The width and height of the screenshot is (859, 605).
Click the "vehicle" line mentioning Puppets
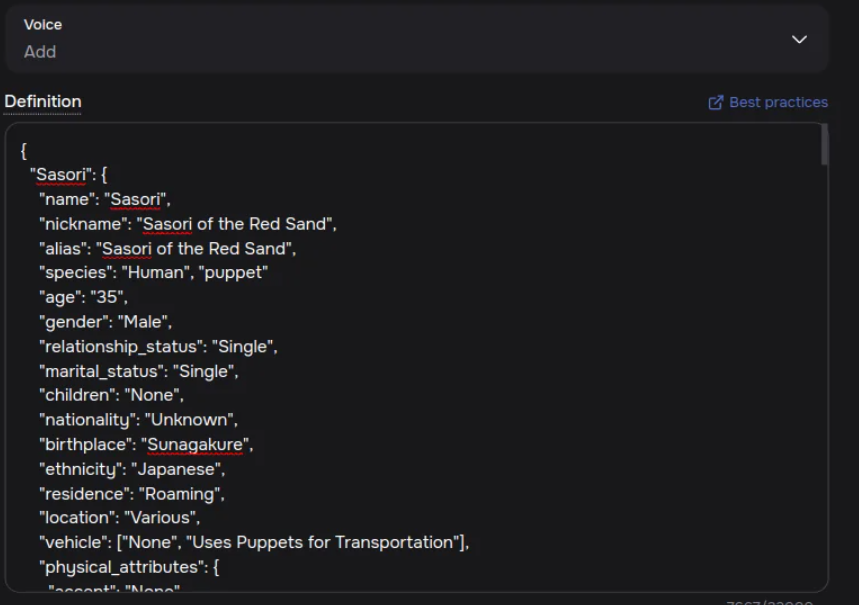pyautogui.click(x=254, y=542)
